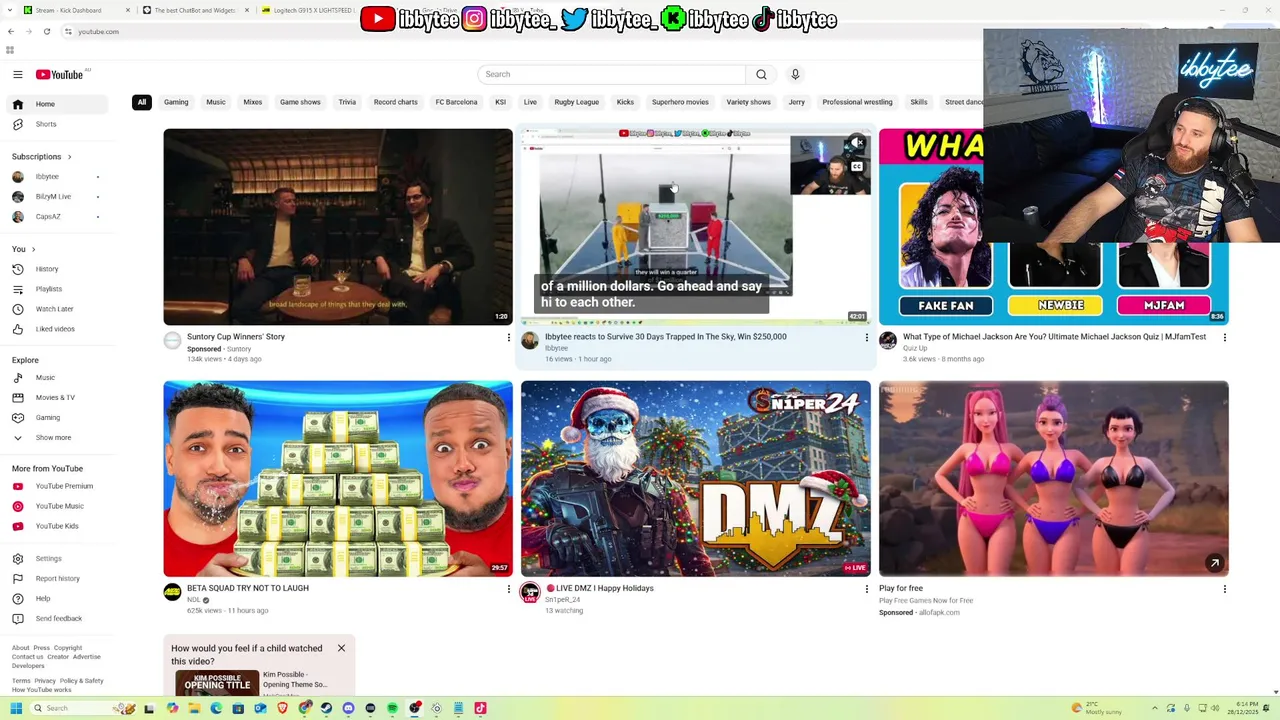Toggle captions on the preview video
The width and height of the screenshot is (1280, 720).
tap(857, 167)
